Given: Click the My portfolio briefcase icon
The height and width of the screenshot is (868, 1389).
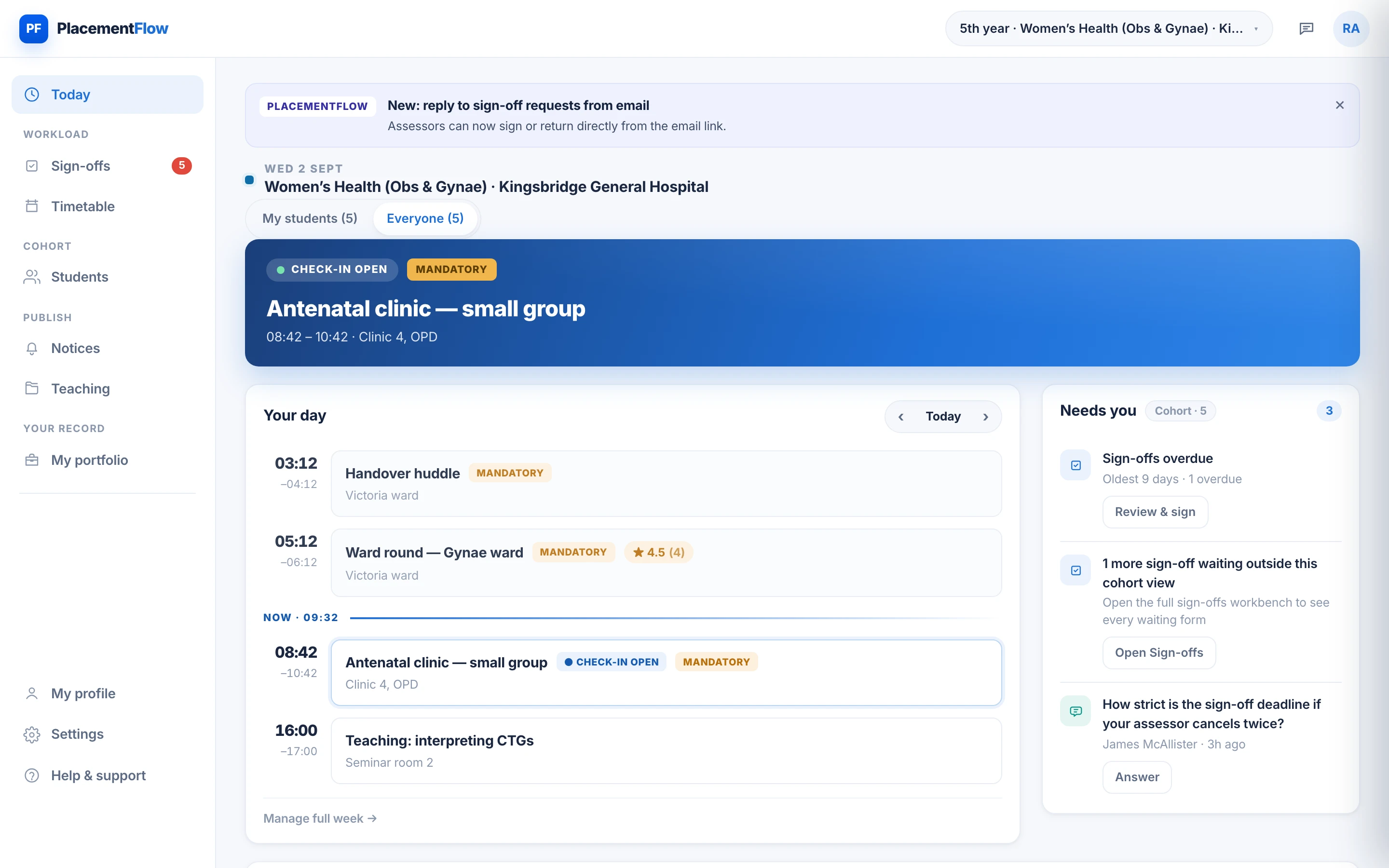Looking at the screenshot, I should [32, 460].
